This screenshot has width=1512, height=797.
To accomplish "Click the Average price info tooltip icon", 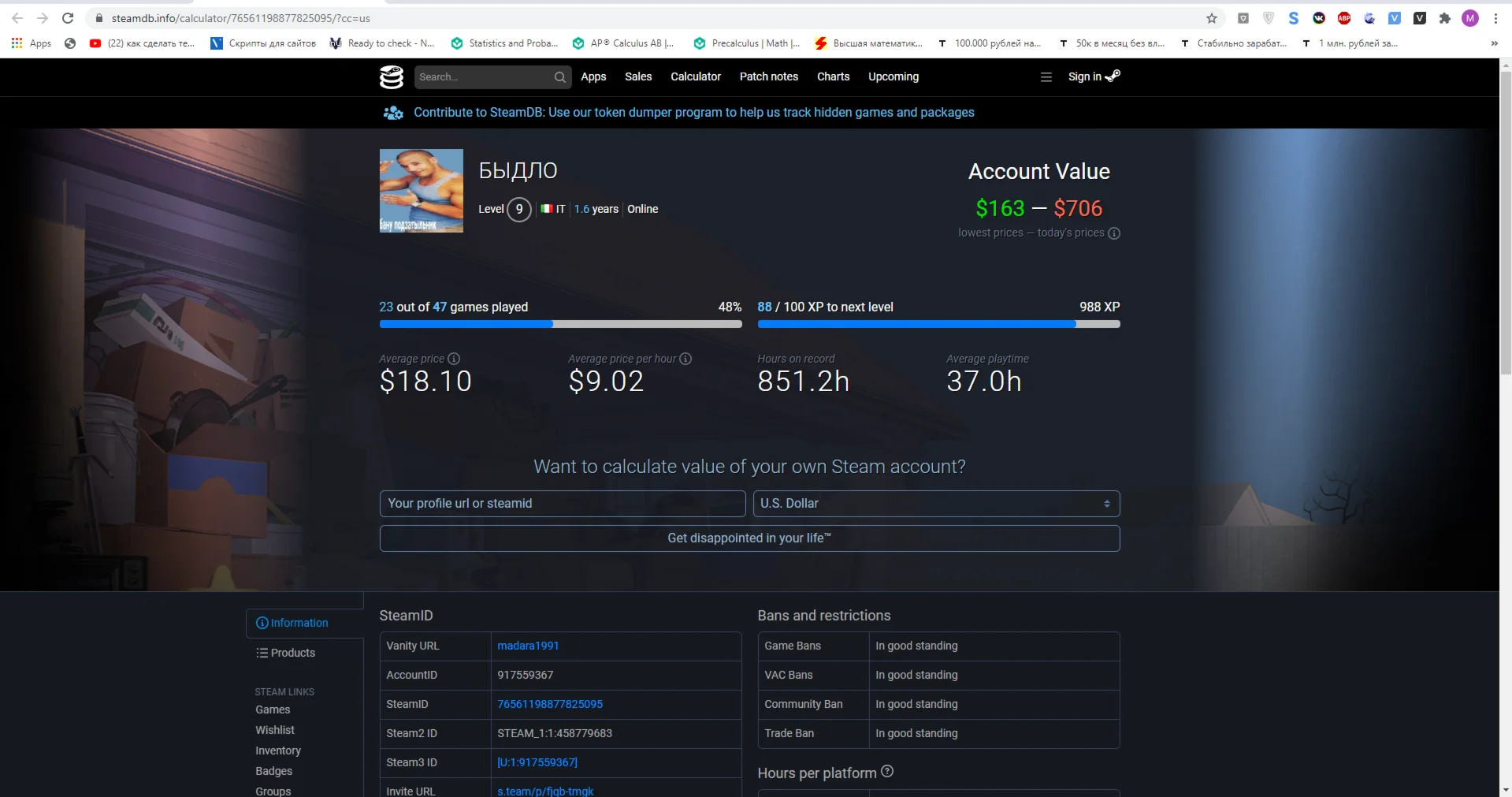I will click(x=454, y=359).
